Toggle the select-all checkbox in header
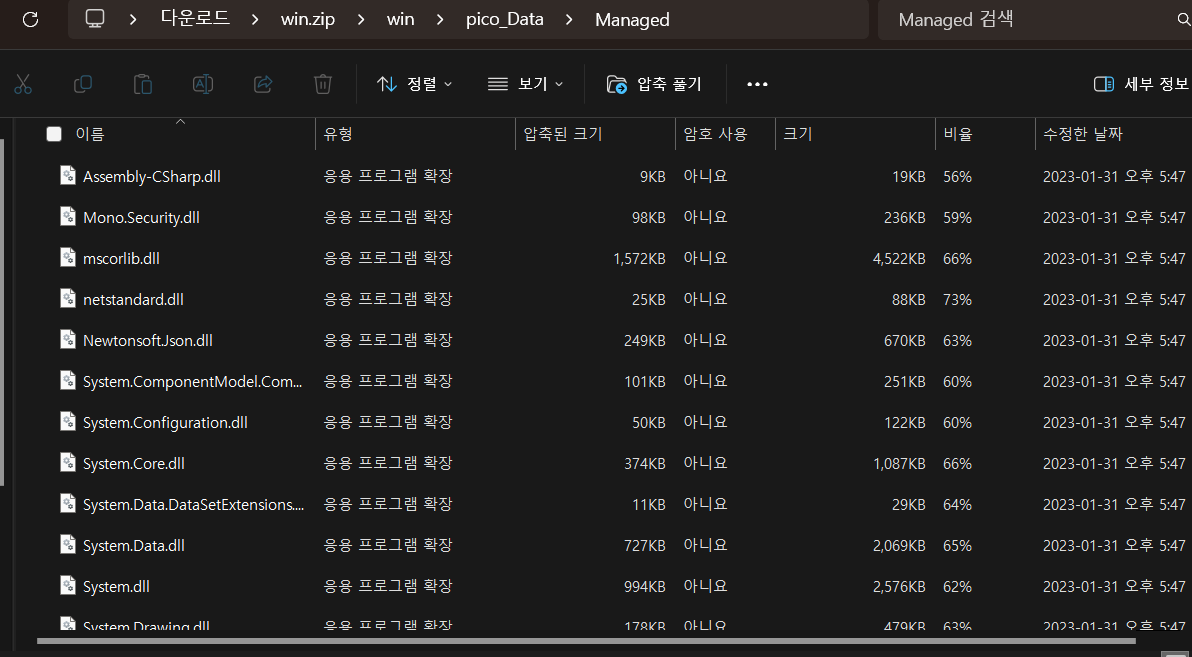The width and height of the screenshot is (1192, 657). [x=54, y=135]
